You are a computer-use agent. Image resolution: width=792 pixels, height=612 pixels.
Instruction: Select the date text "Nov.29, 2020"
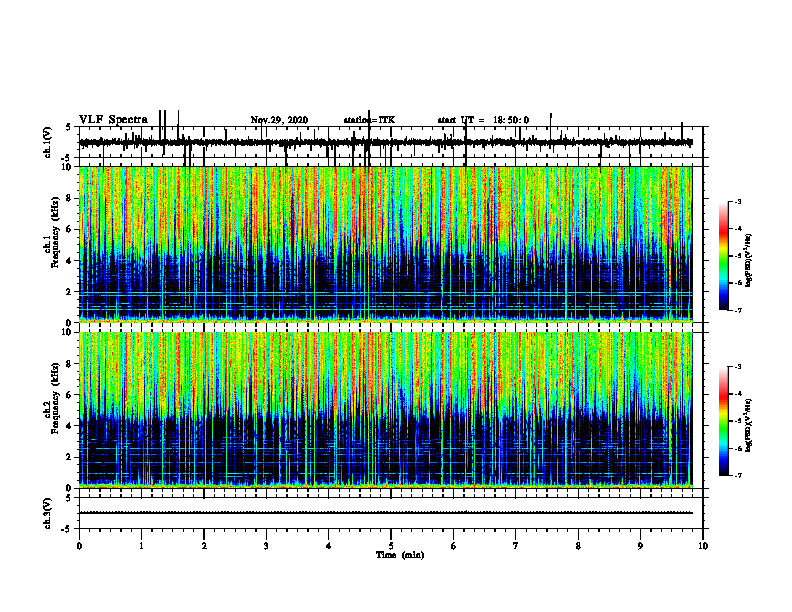click(x=279, y=120)
